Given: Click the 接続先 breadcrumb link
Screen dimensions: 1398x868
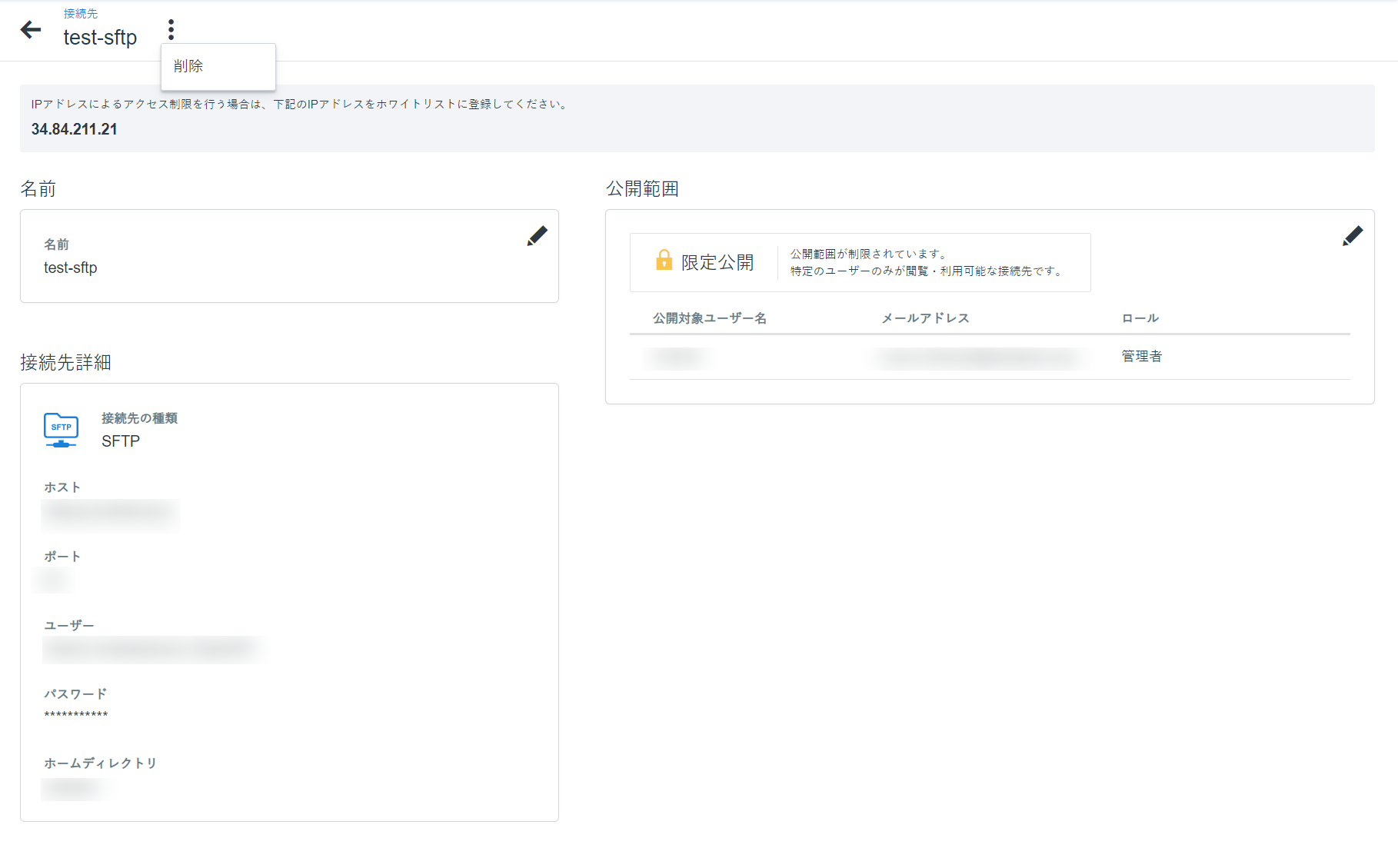Looking at the screenshot, I should [81, 13].
